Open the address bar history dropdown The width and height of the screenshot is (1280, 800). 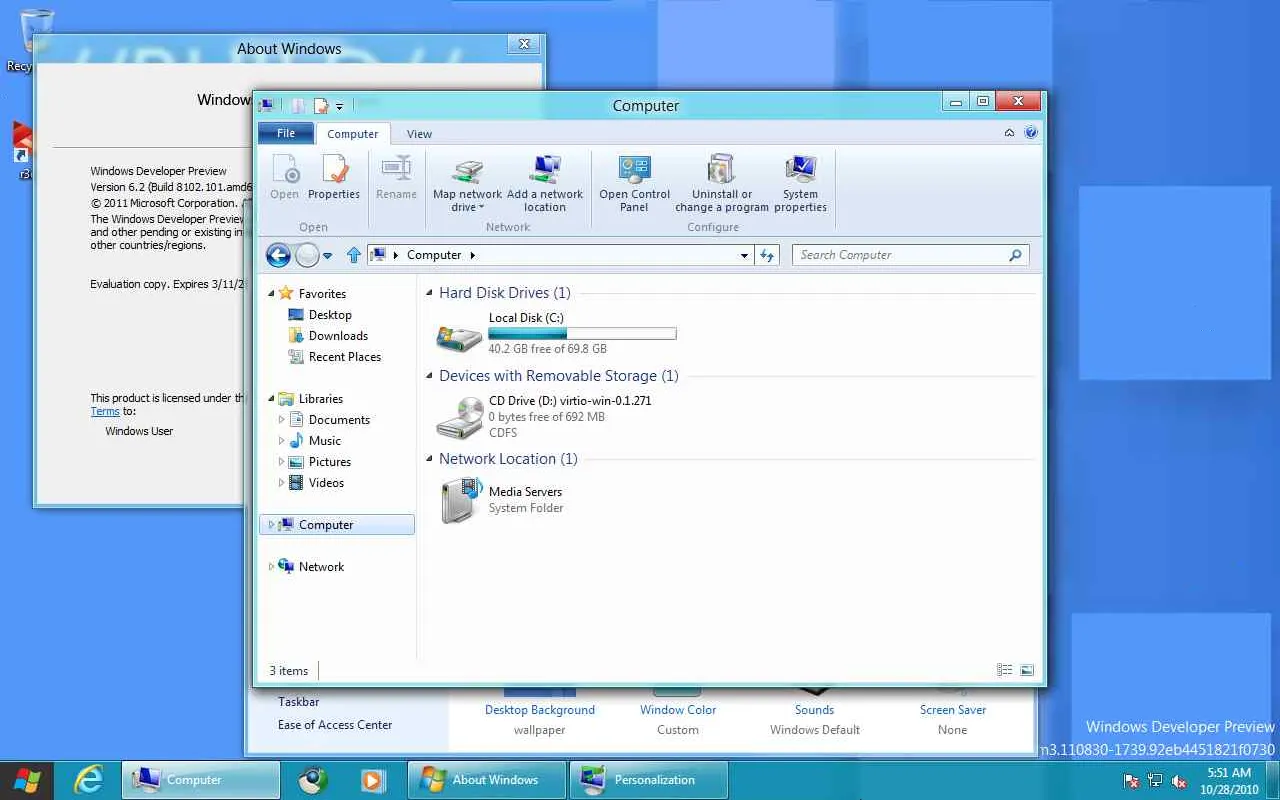744,256
